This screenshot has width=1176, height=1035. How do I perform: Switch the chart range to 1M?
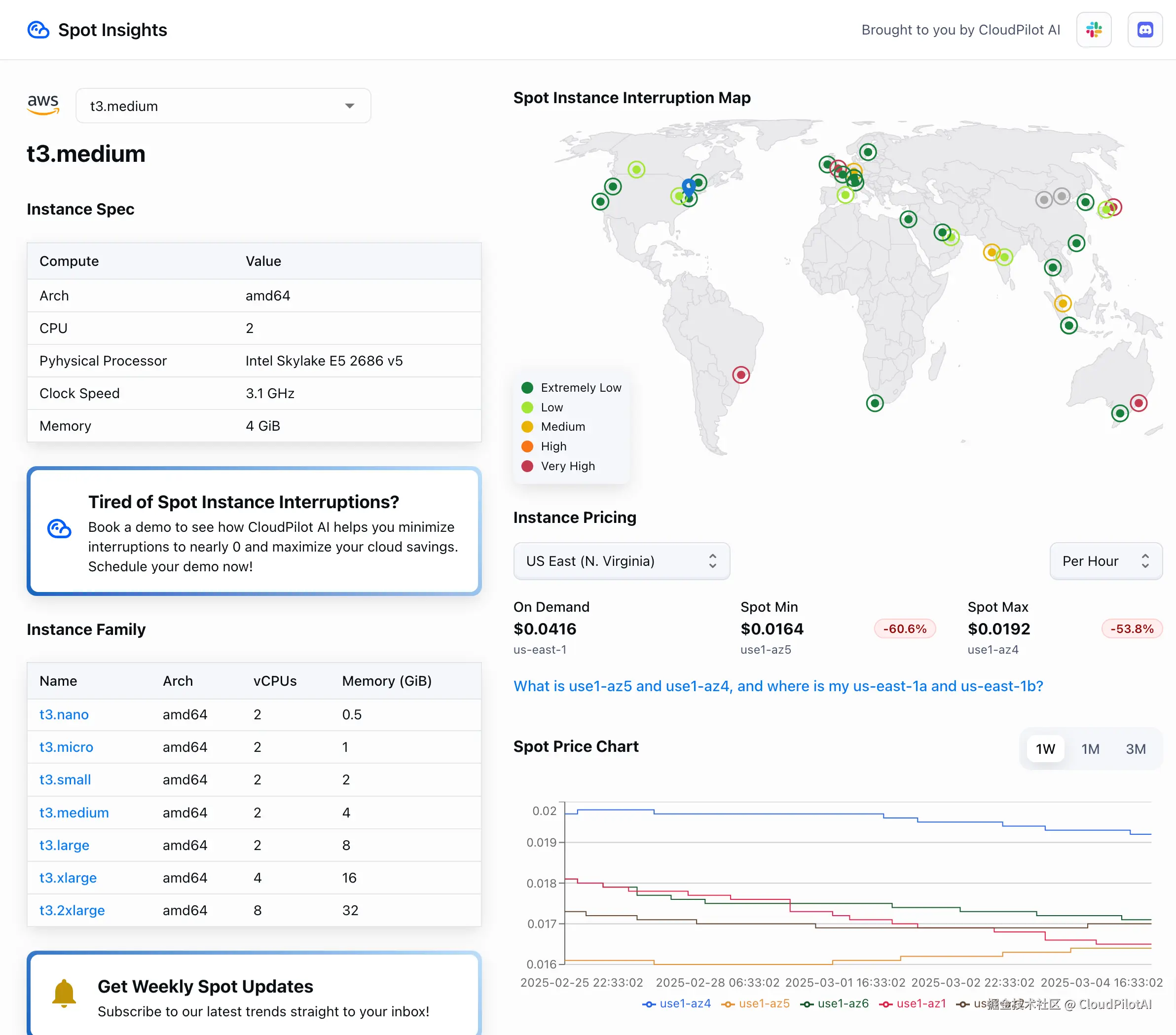pos(1090,748)
